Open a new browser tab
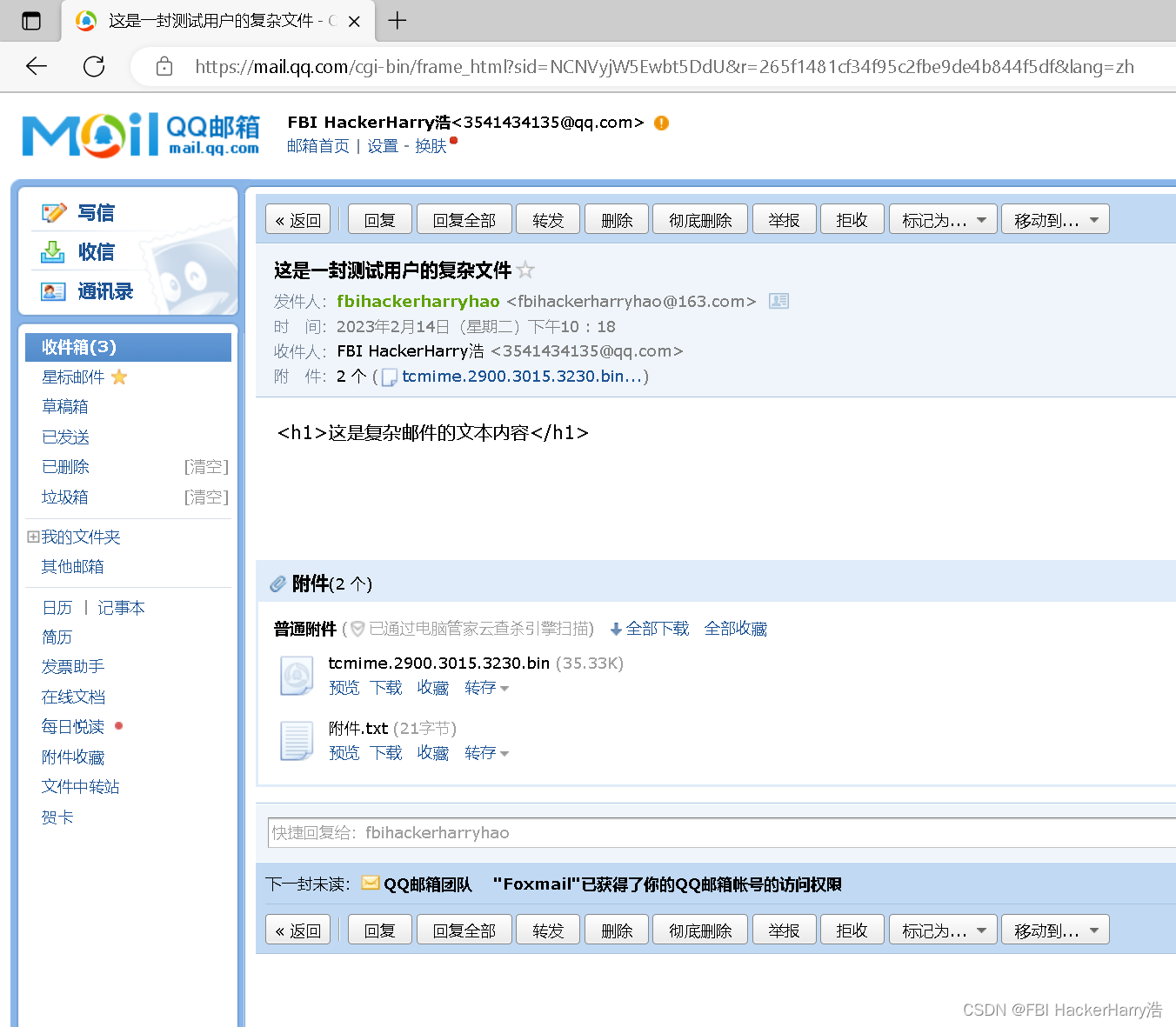Image resolution: width=1176 pixels, height=1027 pixels. (398, 20)
